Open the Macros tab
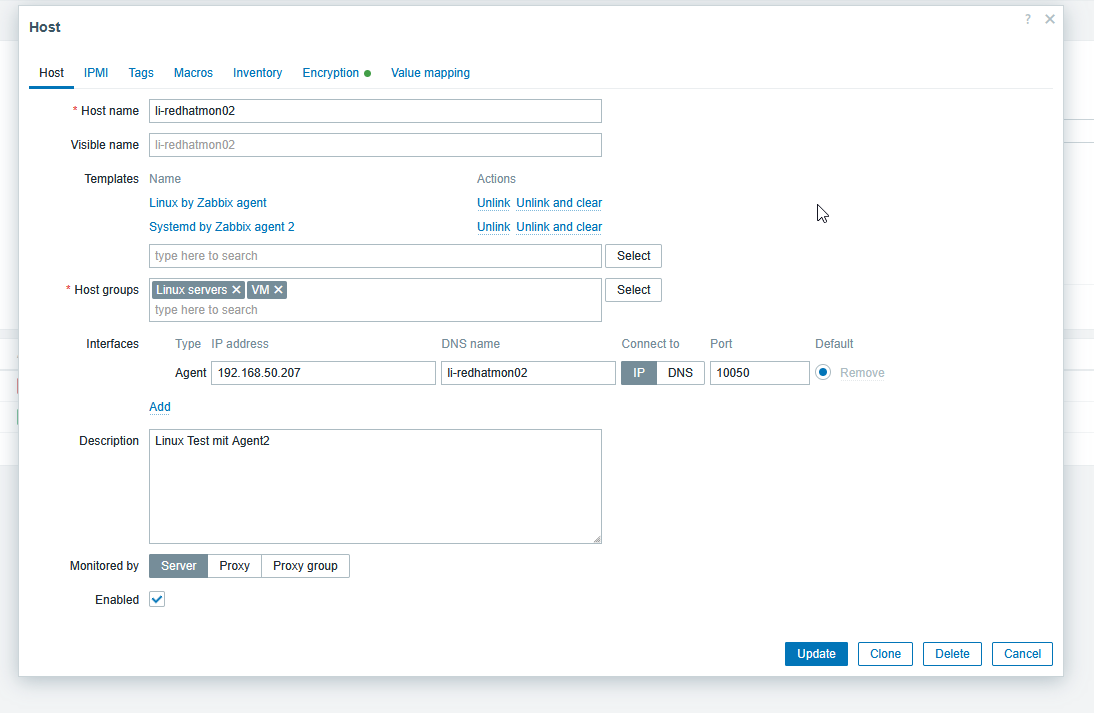 pos(193,73)
